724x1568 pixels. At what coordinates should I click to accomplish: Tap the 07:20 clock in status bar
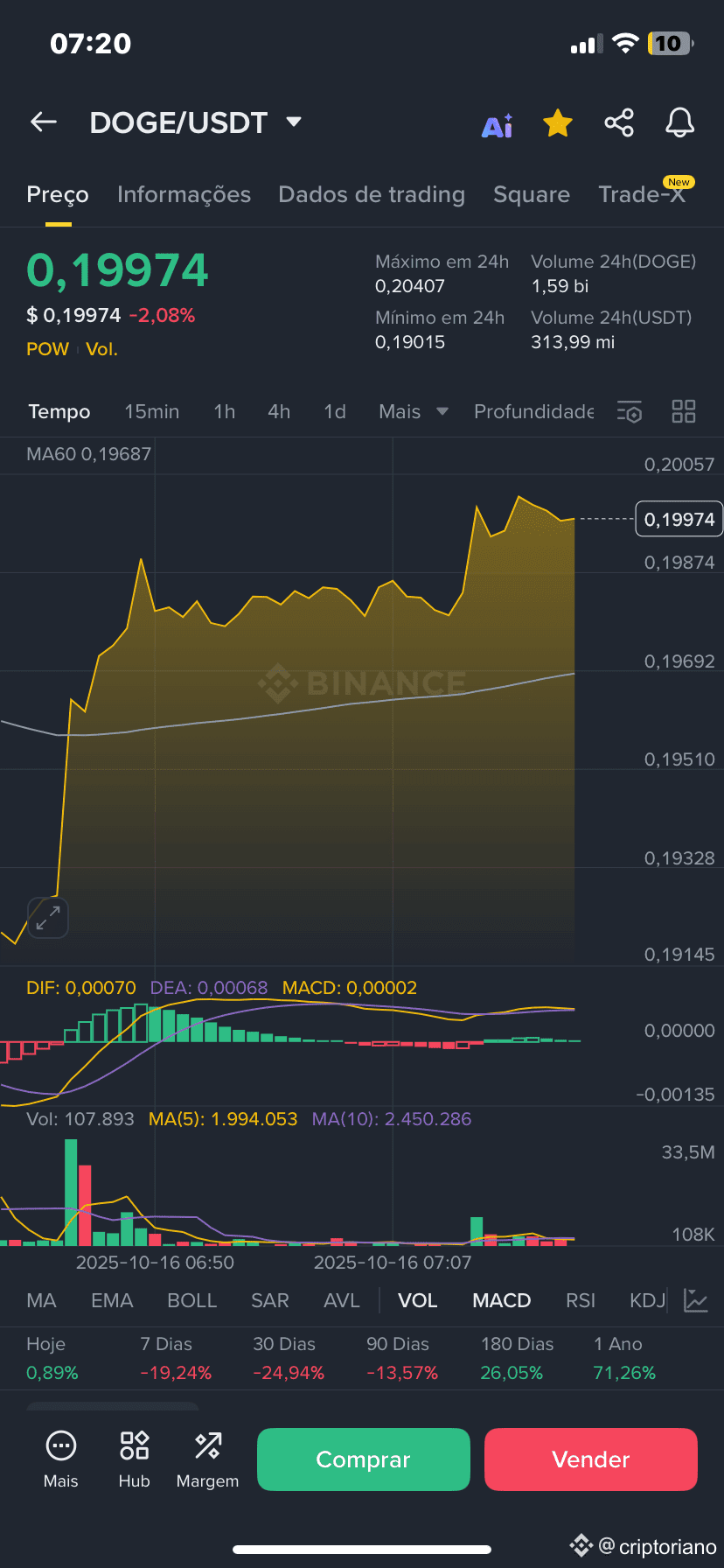click(91, 44)
